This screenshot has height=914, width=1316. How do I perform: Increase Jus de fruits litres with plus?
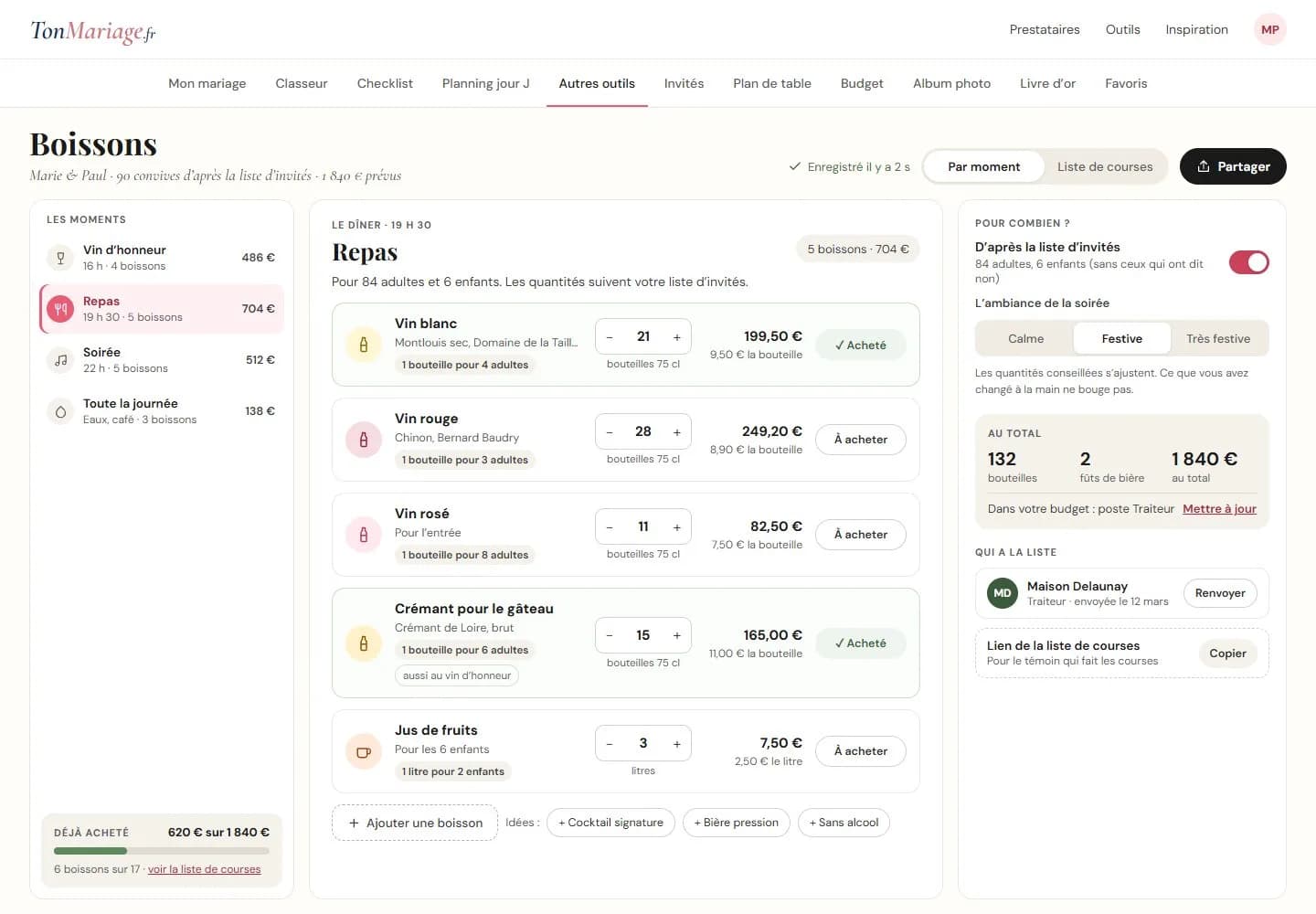coord(676,744)
